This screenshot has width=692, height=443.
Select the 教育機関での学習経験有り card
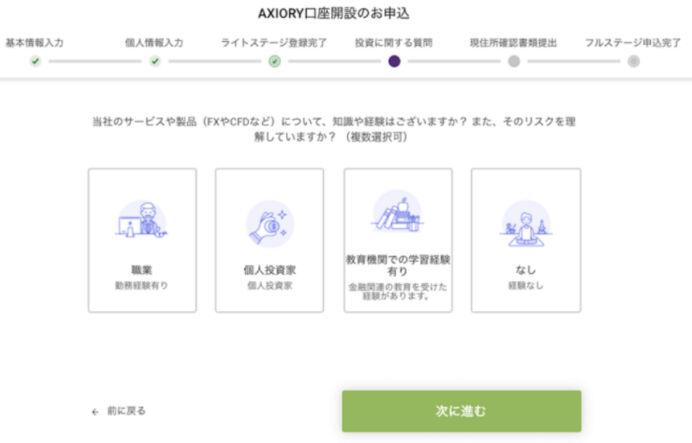[398, 240]
